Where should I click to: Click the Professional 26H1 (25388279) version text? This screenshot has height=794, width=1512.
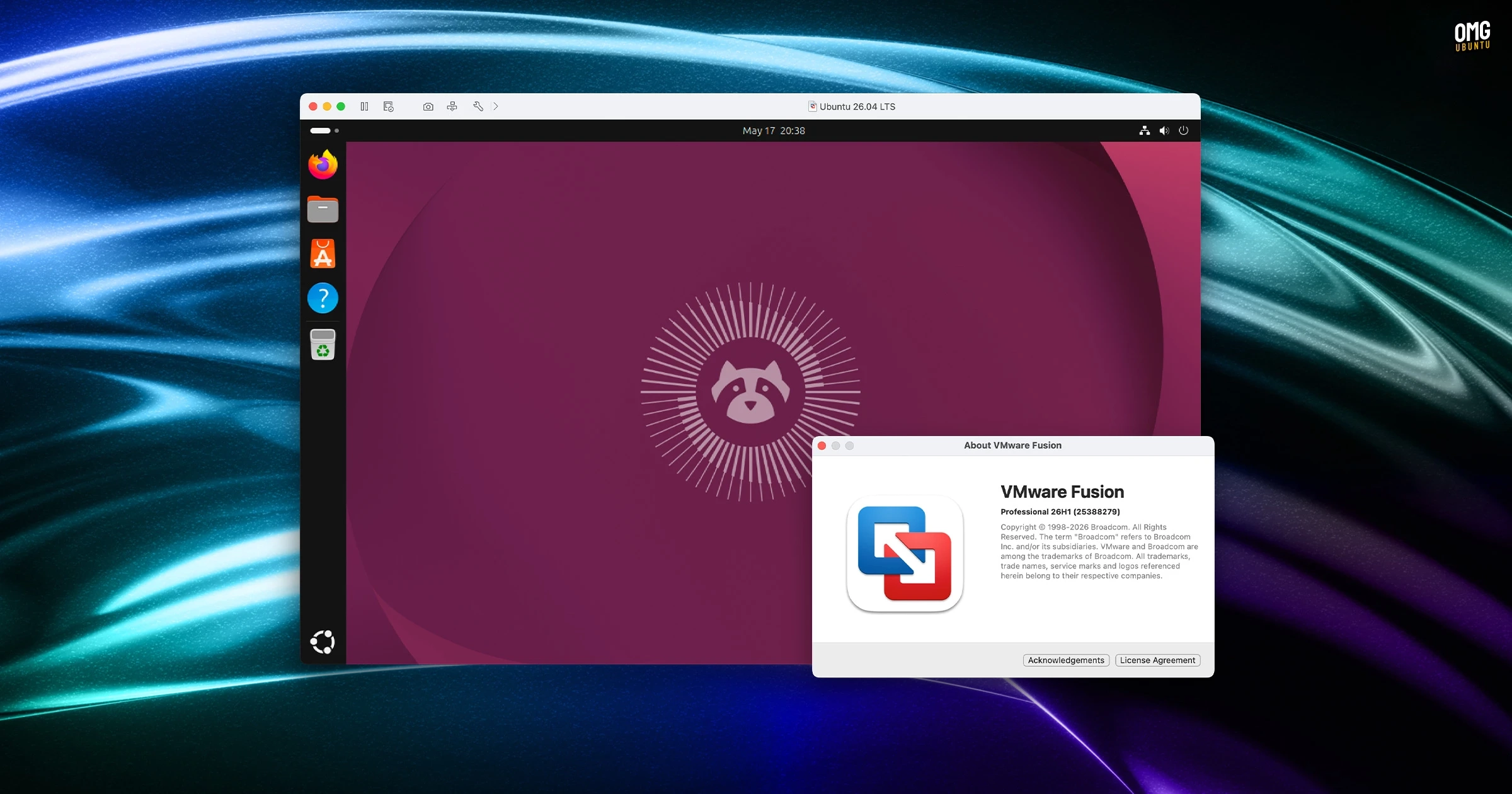pos(1060,512)
